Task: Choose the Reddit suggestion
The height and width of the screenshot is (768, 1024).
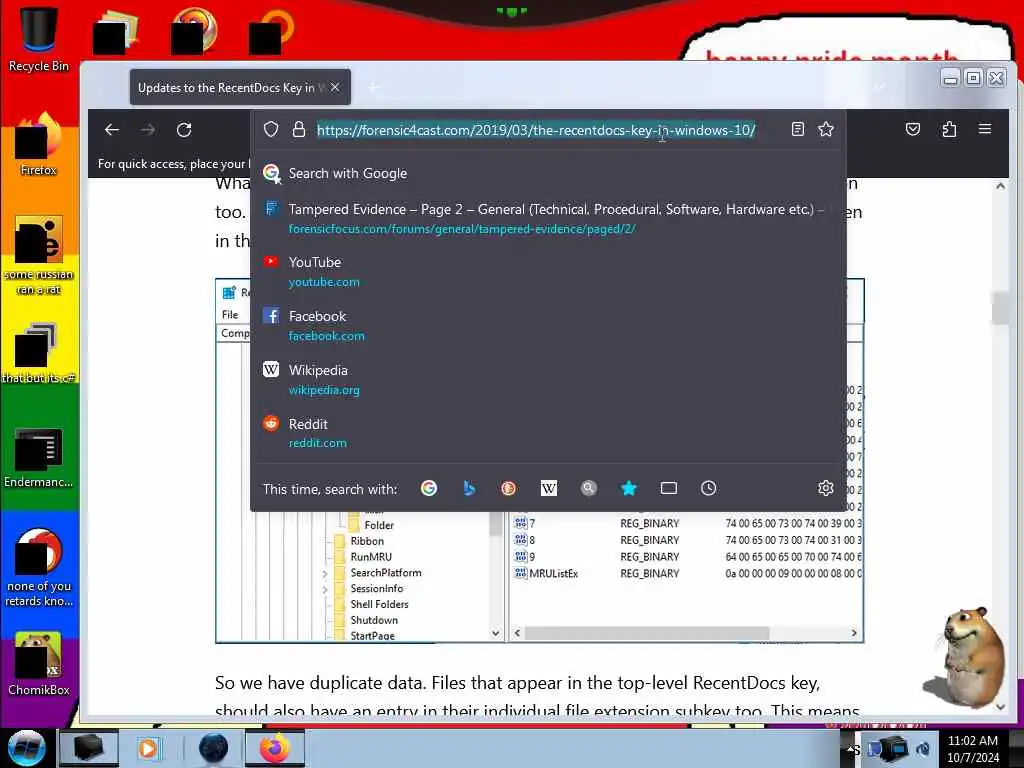Action: (549, 433)
